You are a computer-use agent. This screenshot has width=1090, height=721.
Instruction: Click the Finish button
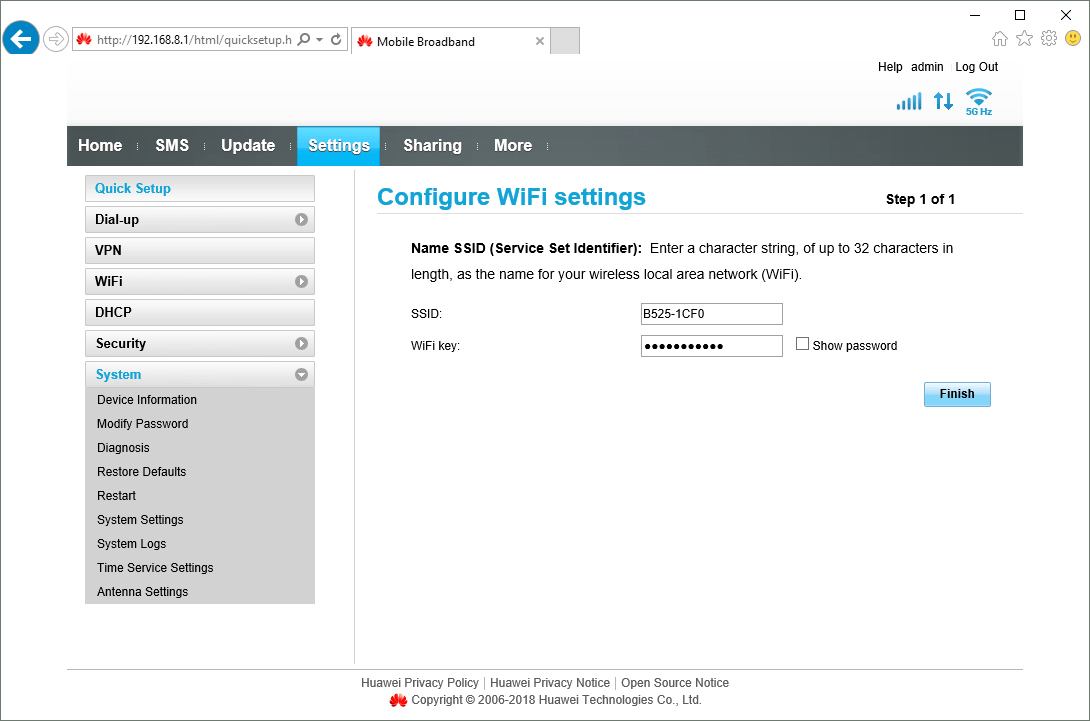[956, 394]
